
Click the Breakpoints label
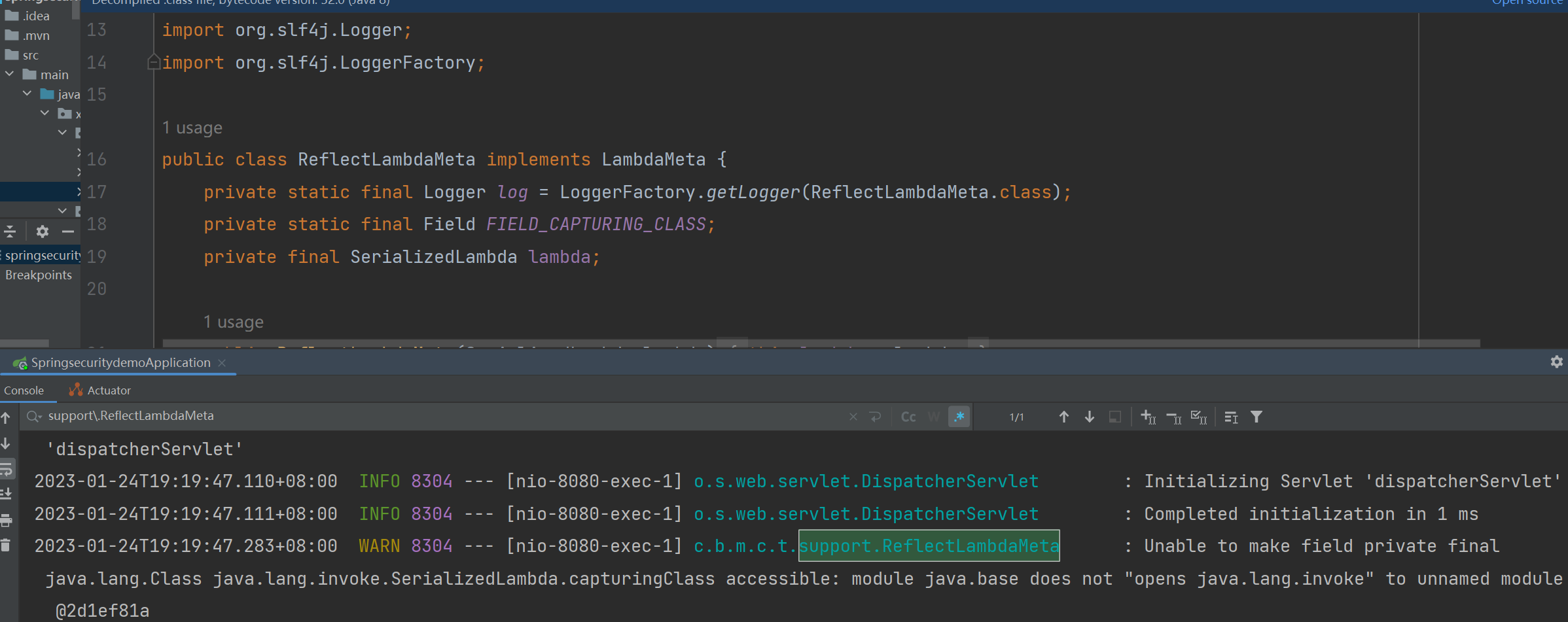(39, 275)
